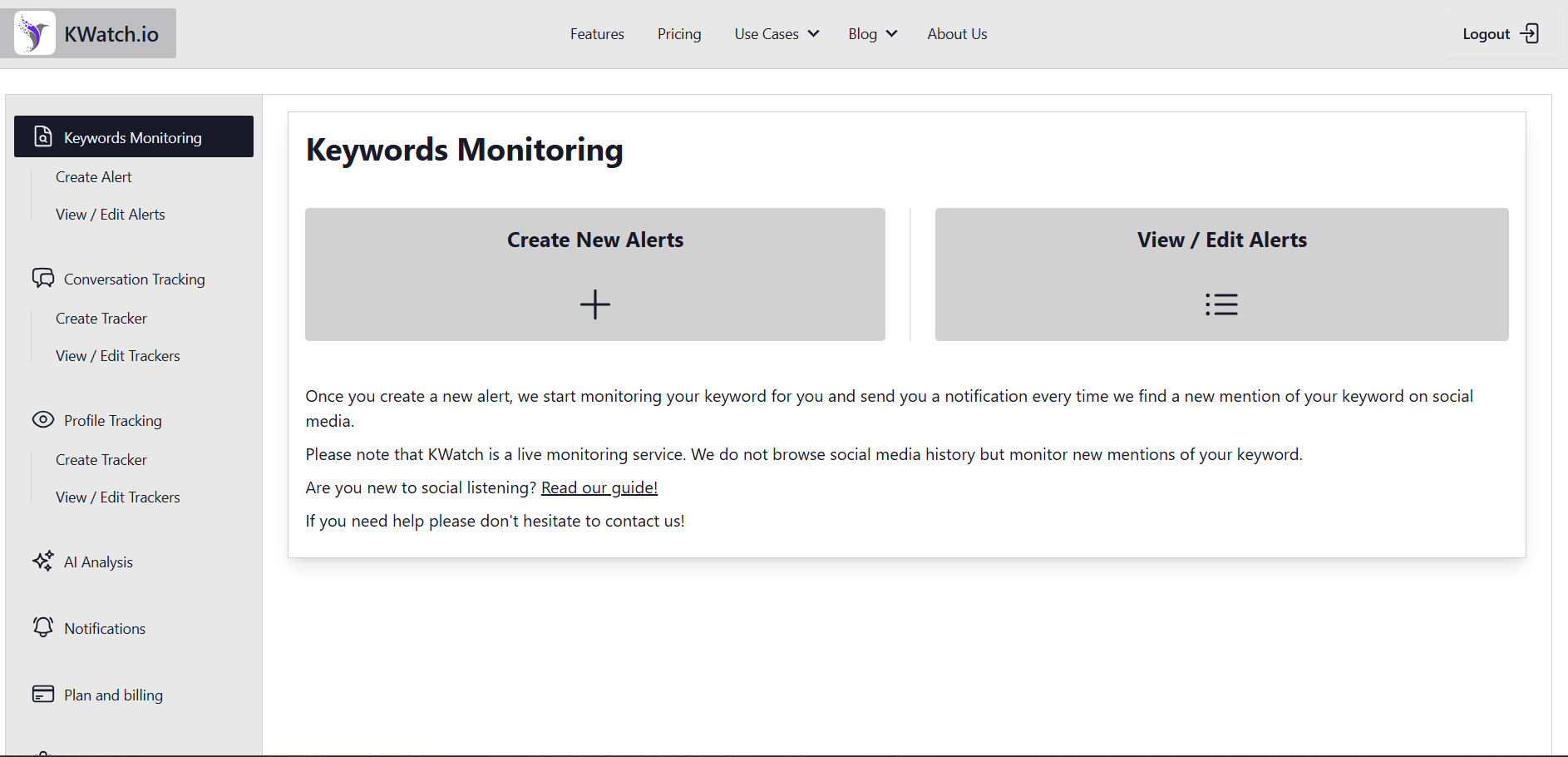Click the text "If you need help please don't hesitate"

(x=443, y=521)
